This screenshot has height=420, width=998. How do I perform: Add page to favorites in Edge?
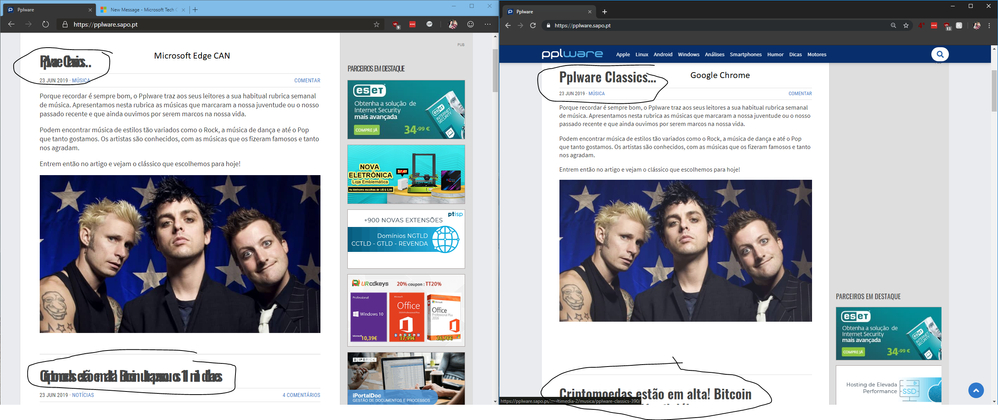(376, 24)
